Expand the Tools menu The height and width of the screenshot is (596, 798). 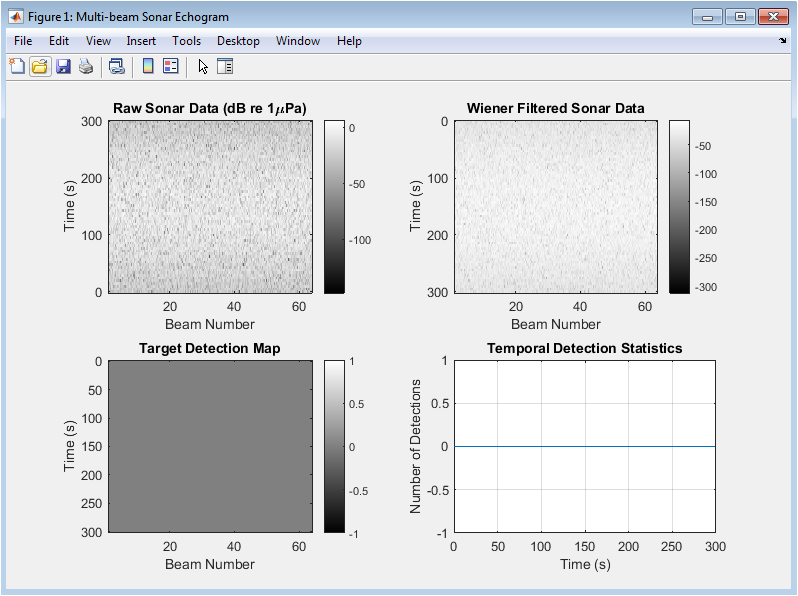coord(186,41)
